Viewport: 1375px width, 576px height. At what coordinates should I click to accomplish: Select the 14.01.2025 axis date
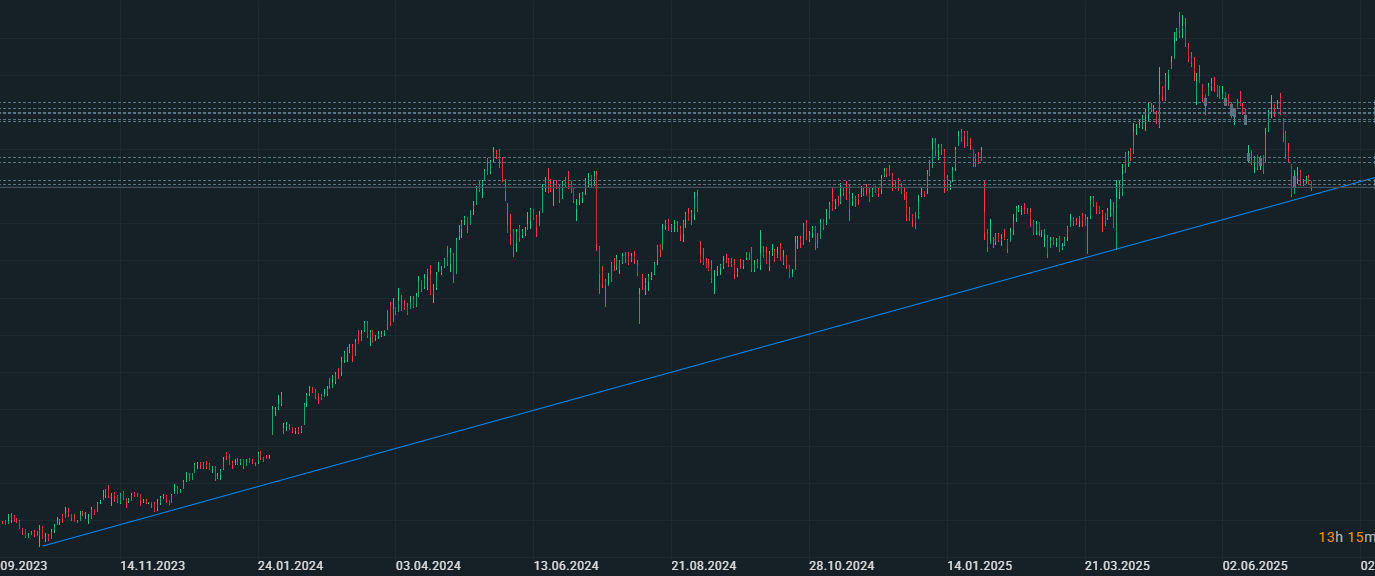tap(980, 566)
